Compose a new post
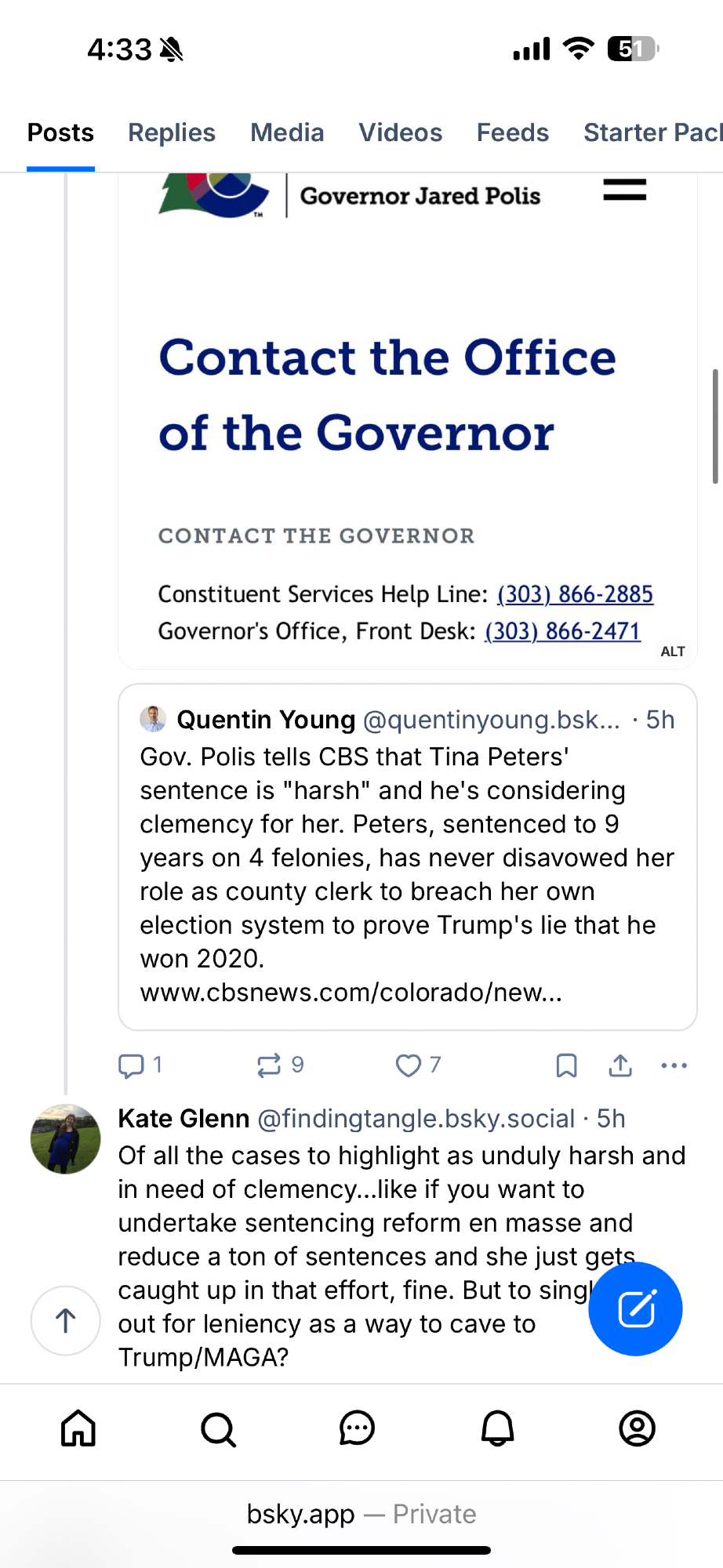The height and width of the screenshot is (1568, 723). tap(635, 1308)
